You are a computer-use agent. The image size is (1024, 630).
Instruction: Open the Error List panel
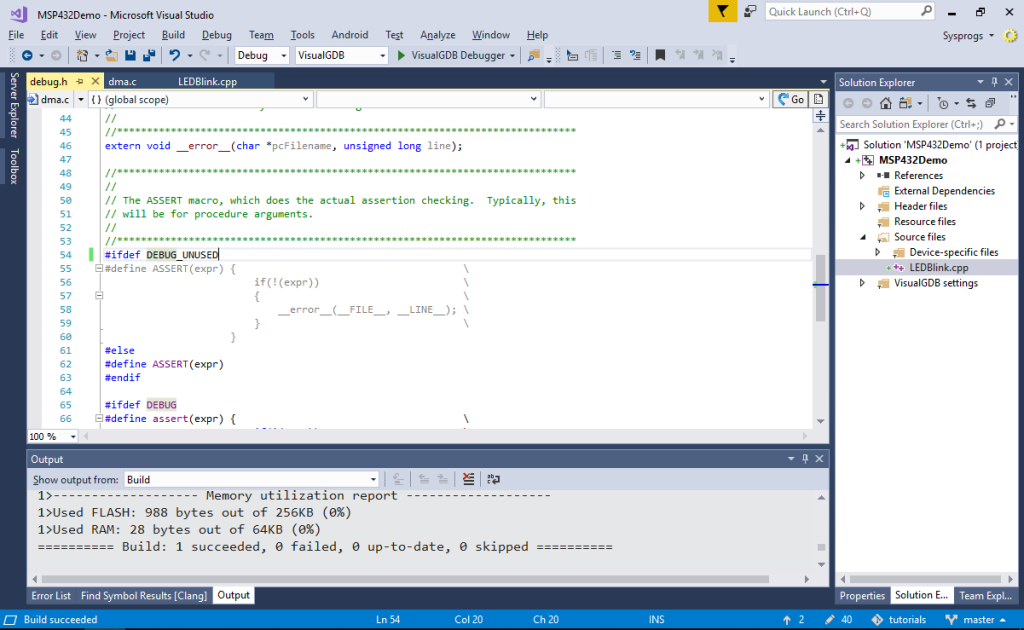(x=51, y=595)
